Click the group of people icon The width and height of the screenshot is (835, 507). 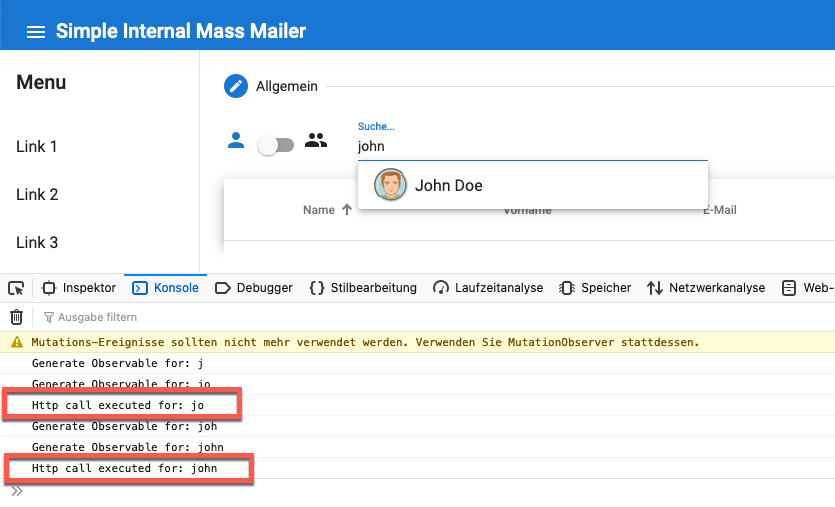[x=316, y=141]
